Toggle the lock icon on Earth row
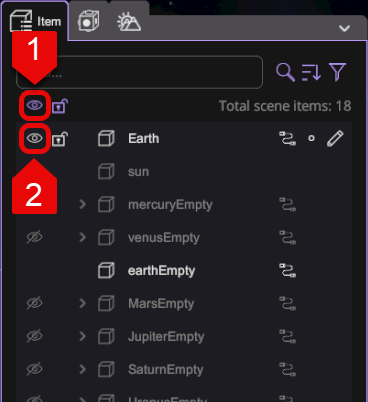 pyautogui.click(x=60, y=139)
